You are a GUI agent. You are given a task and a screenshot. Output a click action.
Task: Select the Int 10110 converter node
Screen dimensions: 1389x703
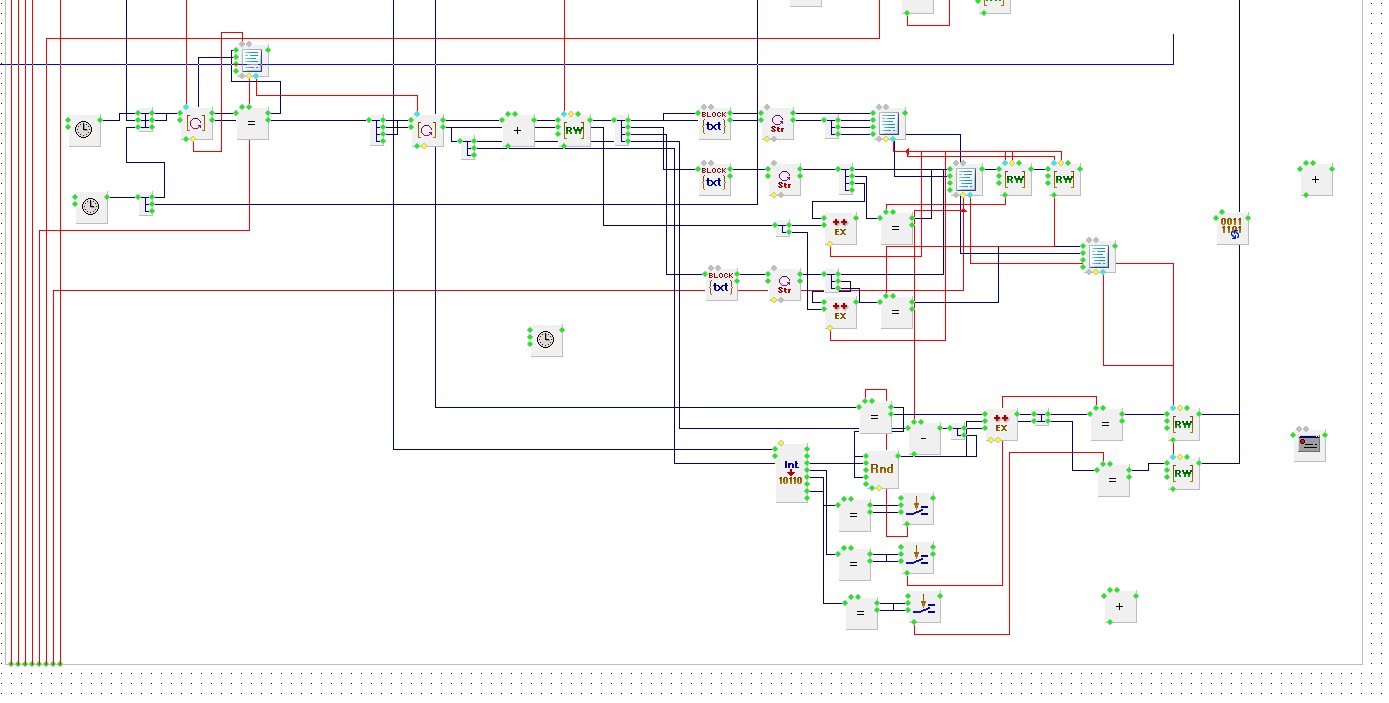[x=791, y=473]
